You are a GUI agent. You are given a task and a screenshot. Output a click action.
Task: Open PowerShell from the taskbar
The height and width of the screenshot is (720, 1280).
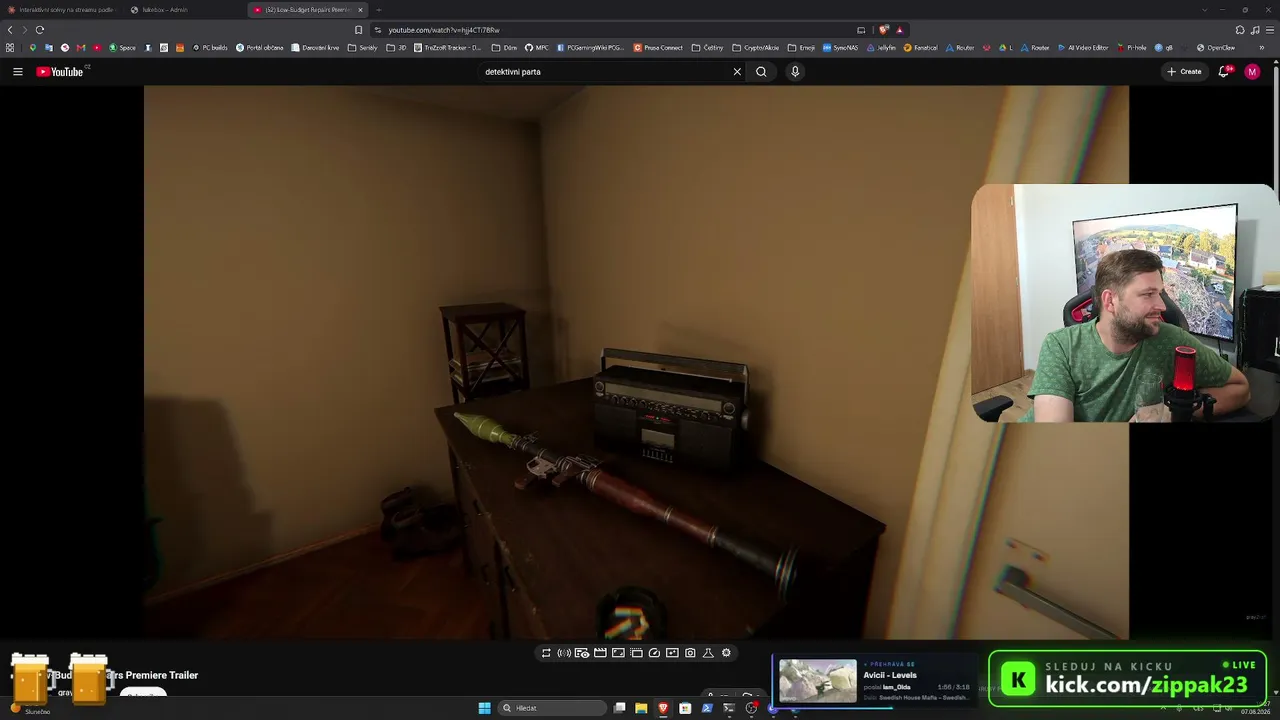pos(707,708)
